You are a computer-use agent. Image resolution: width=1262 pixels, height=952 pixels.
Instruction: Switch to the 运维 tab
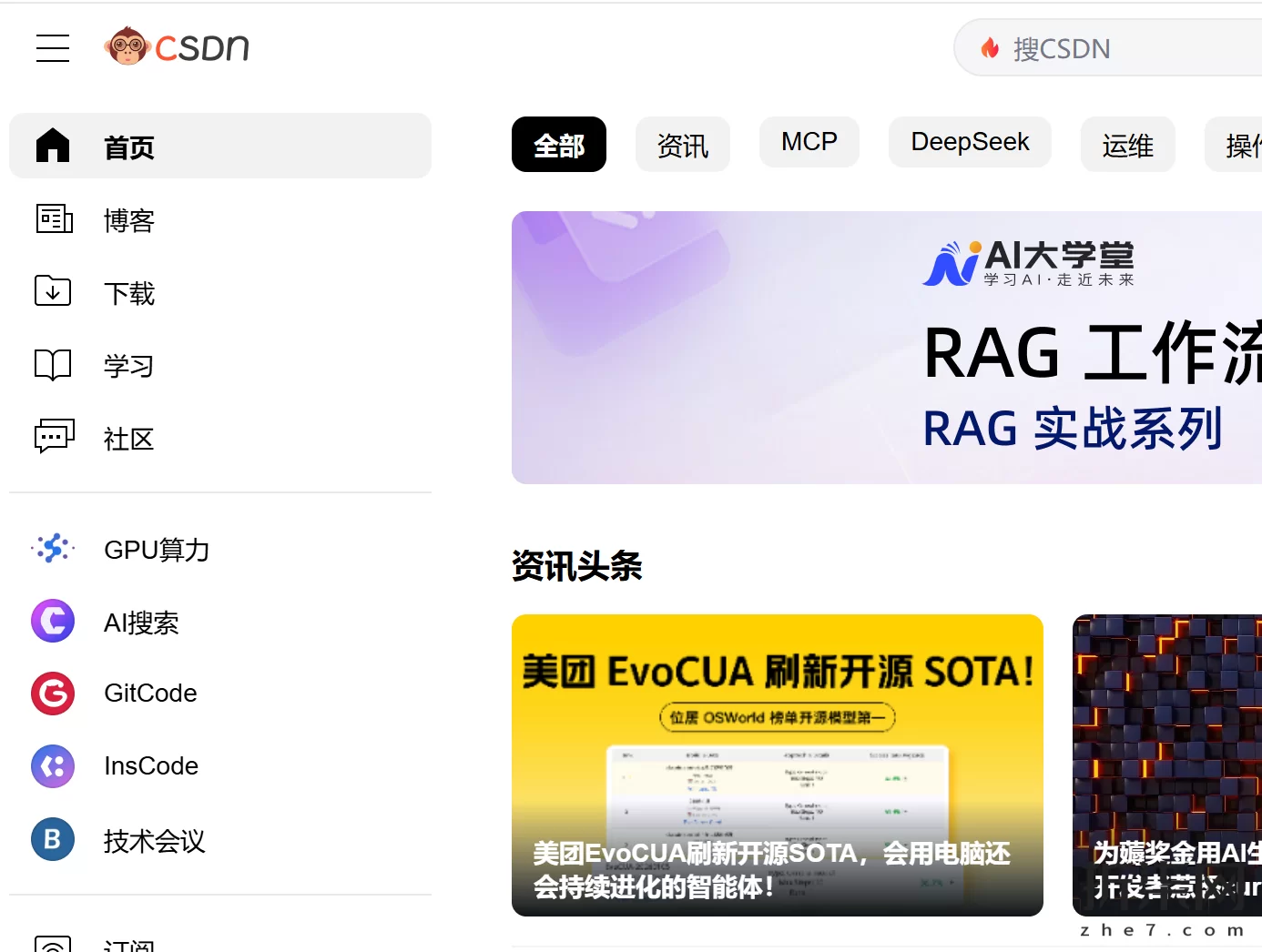1127,145
